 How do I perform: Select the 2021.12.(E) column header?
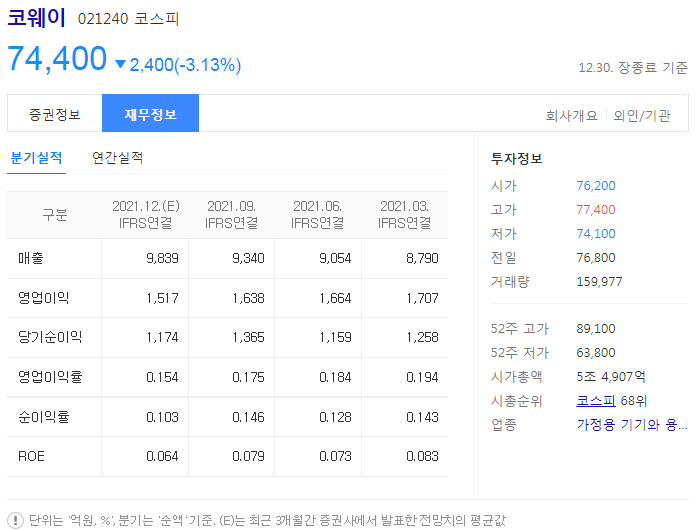pyautogui.click(x=146, y=214)
